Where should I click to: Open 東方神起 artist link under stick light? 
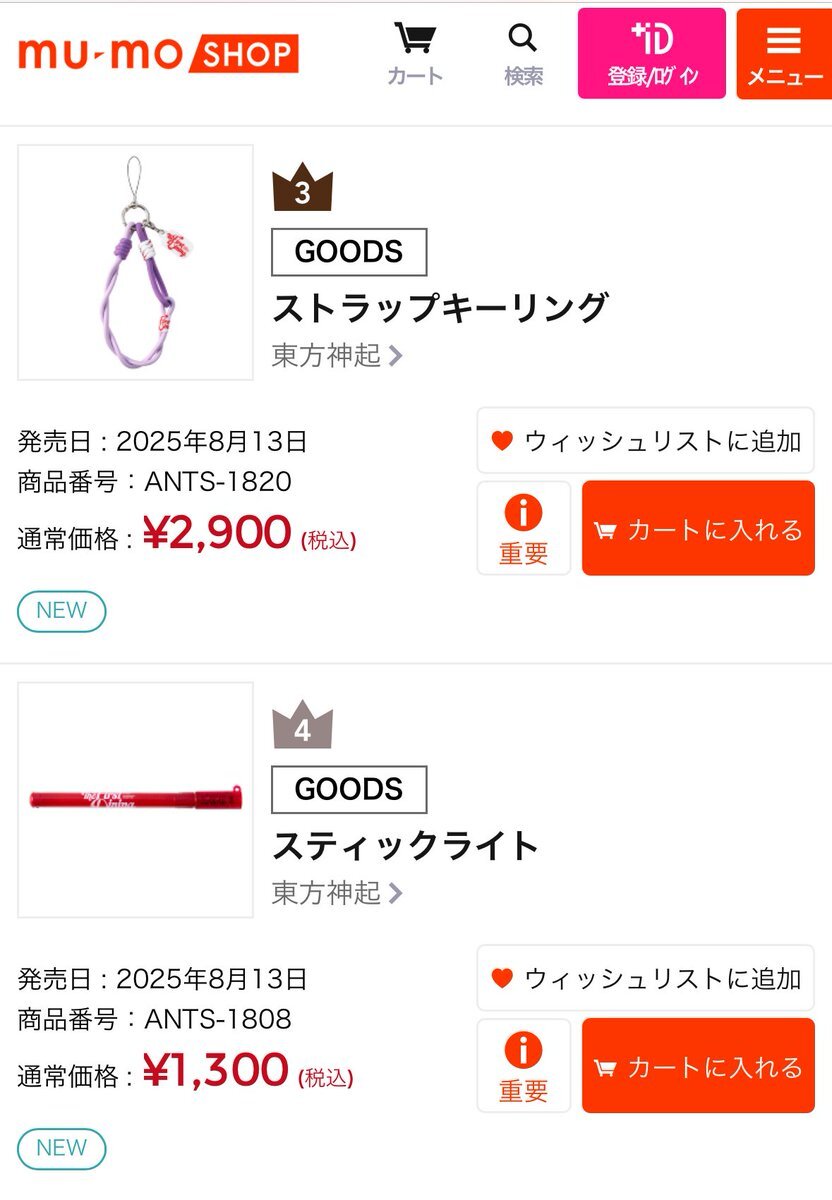pyautogui.click(x=337, y=892)
